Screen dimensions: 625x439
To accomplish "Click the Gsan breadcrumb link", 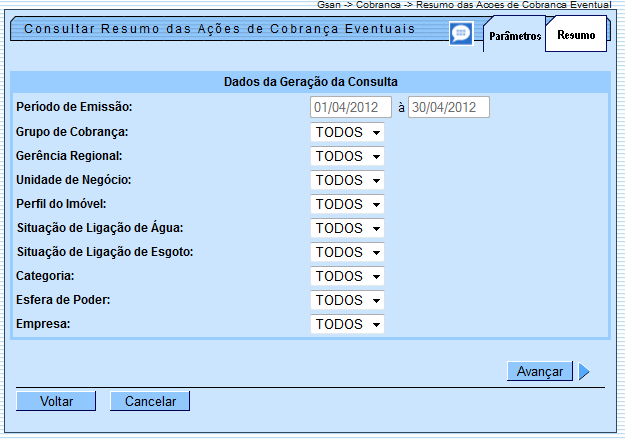I will [x=330, y=5].
